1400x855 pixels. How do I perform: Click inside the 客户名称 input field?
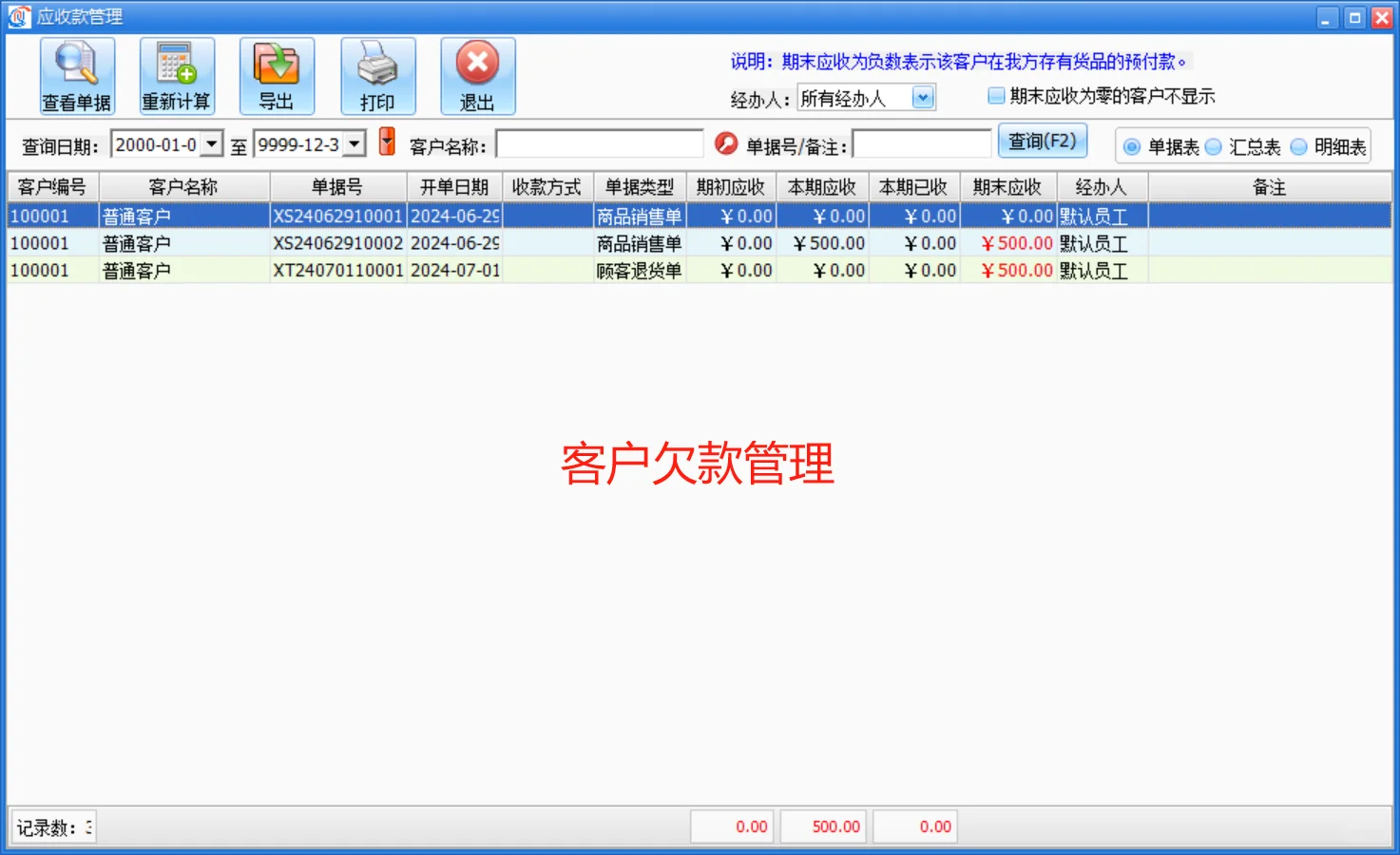coord(599,142)
